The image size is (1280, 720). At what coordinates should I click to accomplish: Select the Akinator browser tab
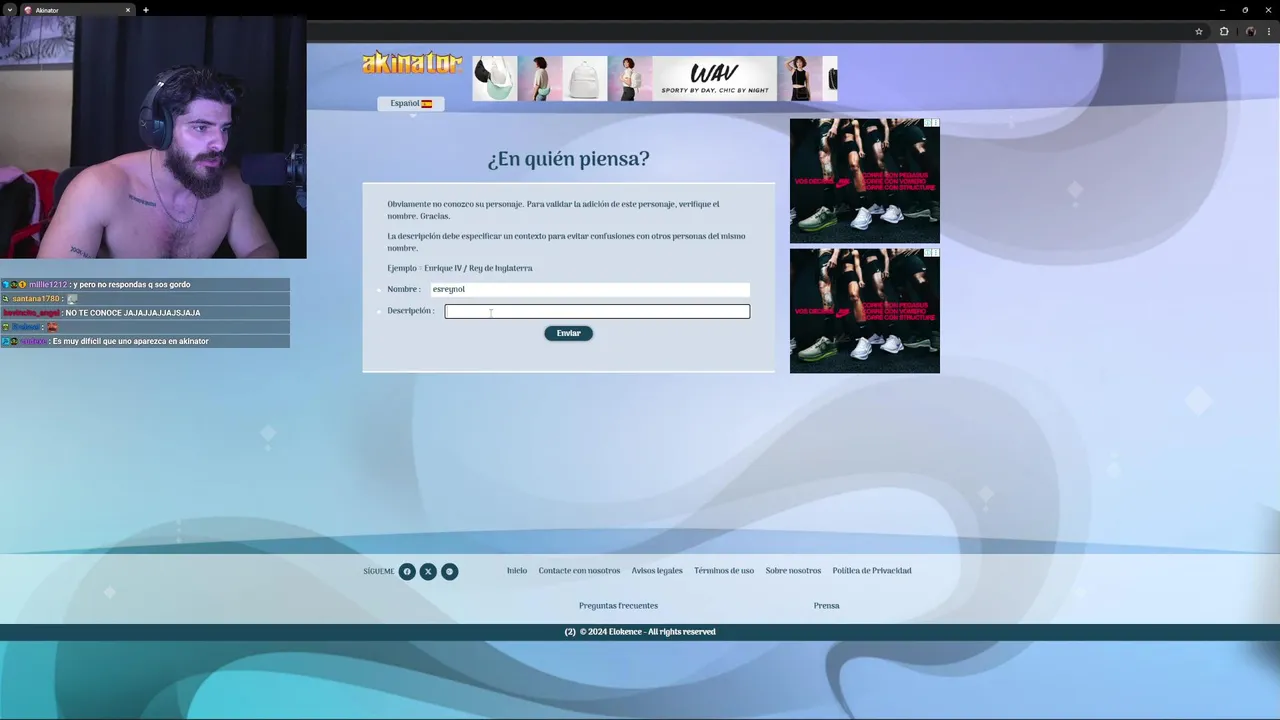coord(78,10)
